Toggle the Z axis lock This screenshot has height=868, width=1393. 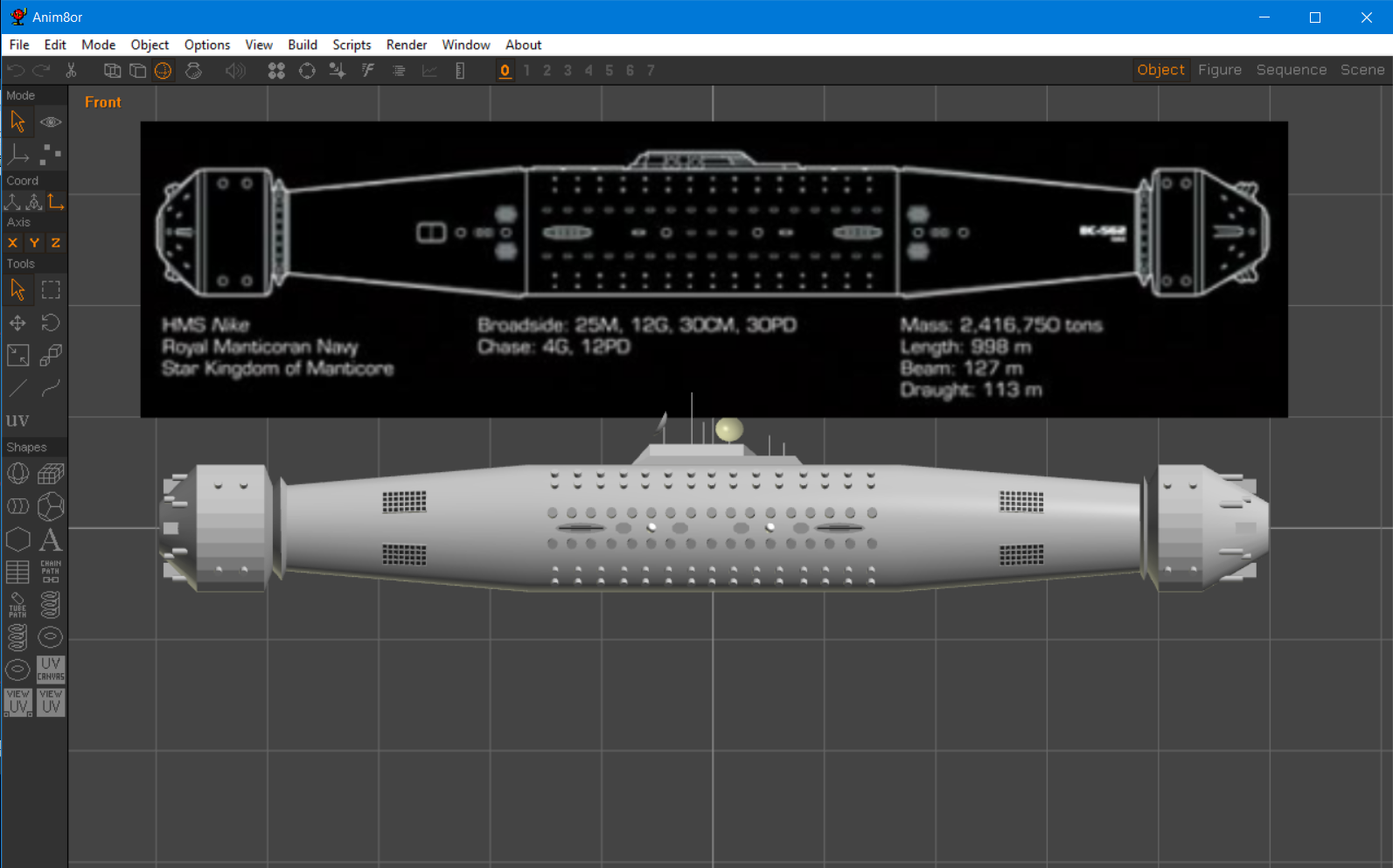[x=56, y=243]
